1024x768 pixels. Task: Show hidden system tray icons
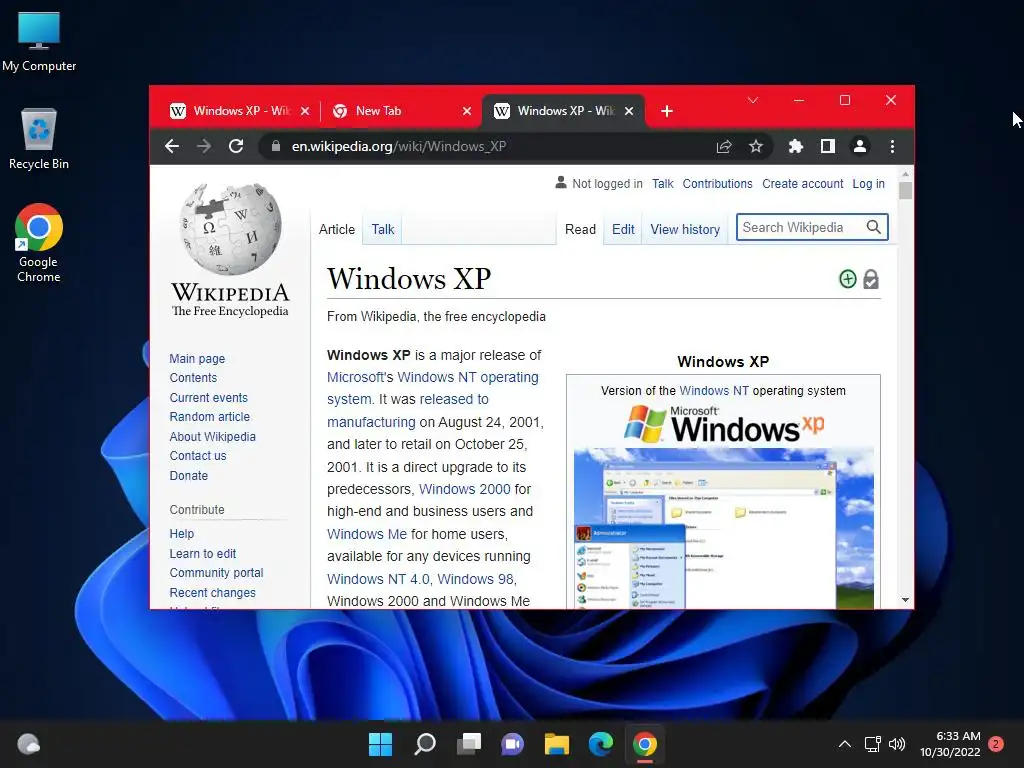tap(844, 744)
